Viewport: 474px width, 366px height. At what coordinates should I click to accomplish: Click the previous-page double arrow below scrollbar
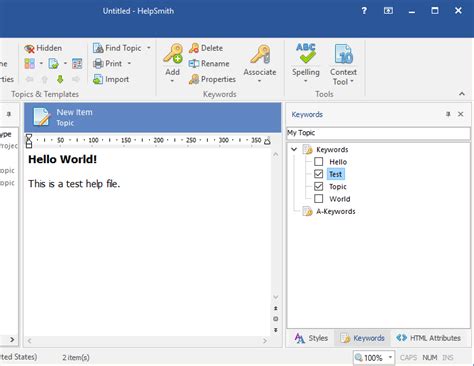276,308
